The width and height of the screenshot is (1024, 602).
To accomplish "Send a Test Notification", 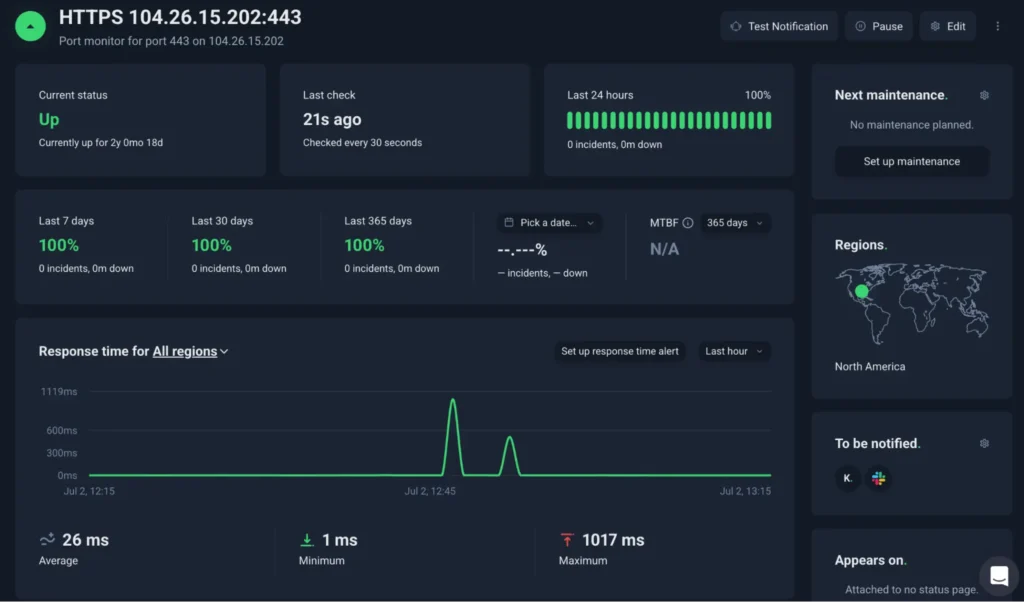I will (x=779, y=26).
